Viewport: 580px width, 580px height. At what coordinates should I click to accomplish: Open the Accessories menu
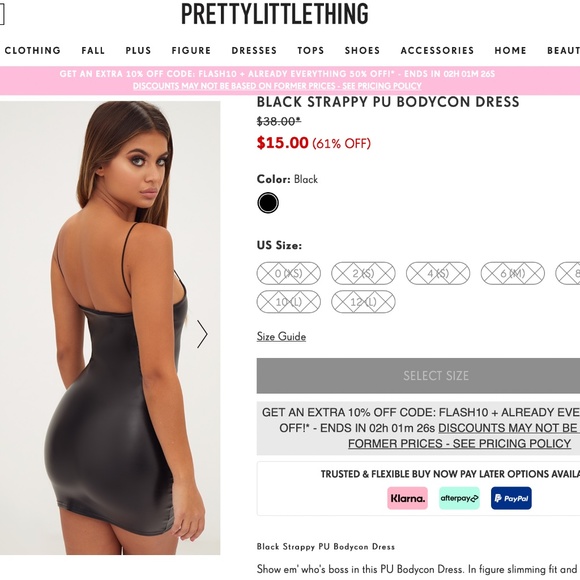click(x=437, y=50)
